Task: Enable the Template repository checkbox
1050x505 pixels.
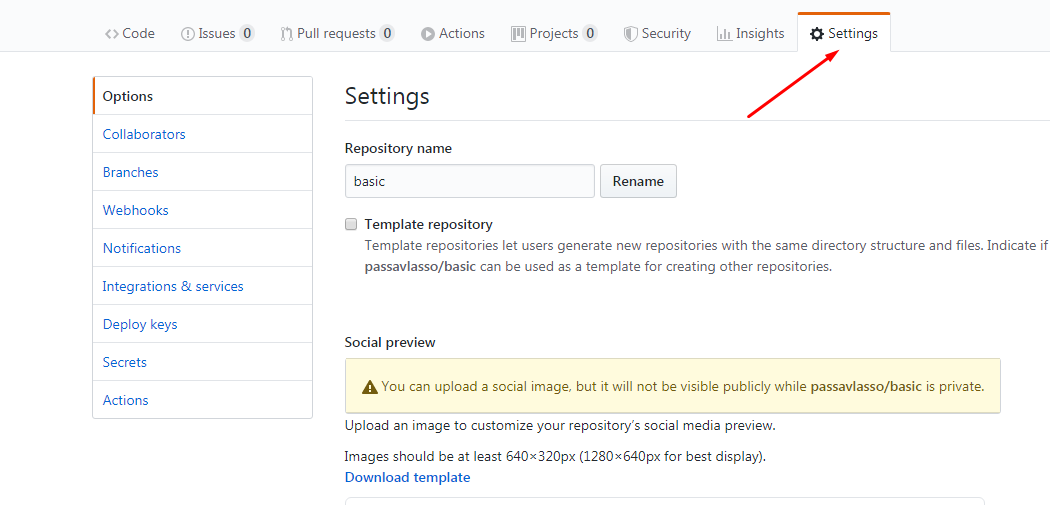Action: pos(351,224)
